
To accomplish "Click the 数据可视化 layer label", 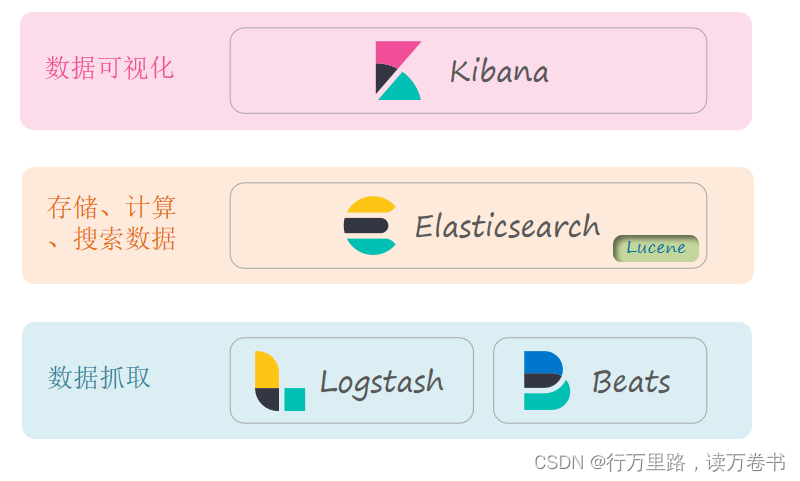I will coord(109,68).
